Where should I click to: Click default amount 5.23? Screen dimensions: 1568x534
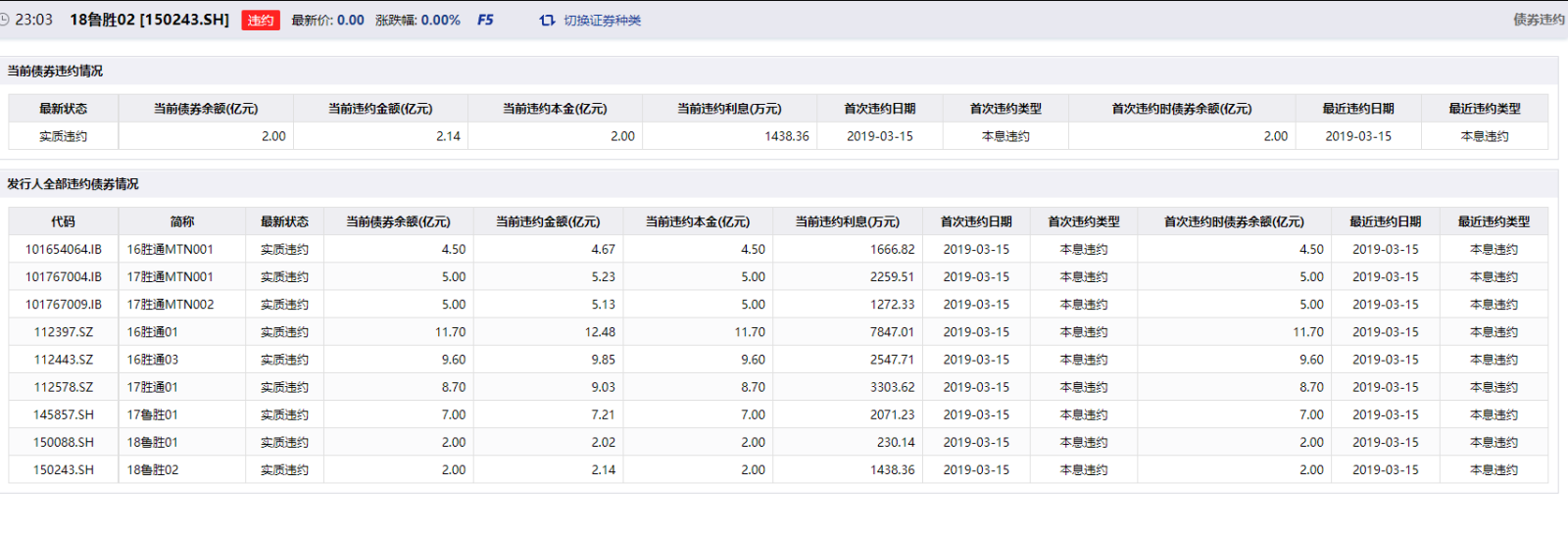pyautogui.click(x=604, y=276)
